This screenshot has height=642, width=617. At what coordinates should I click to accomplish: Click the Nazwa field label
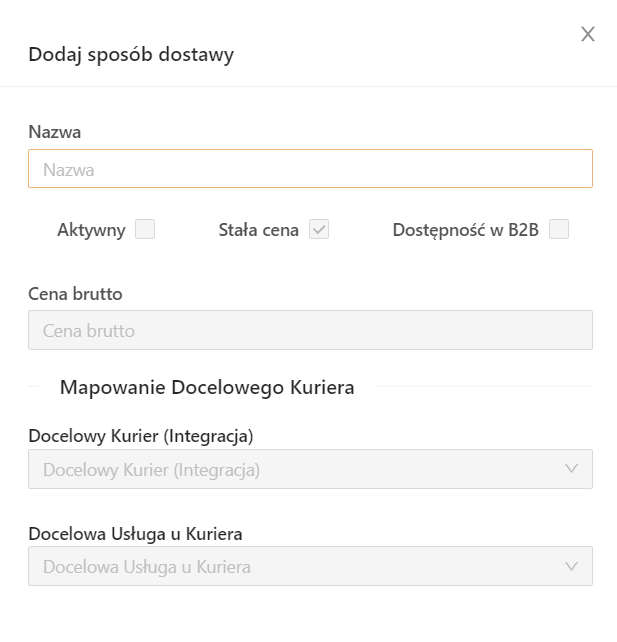54,132
